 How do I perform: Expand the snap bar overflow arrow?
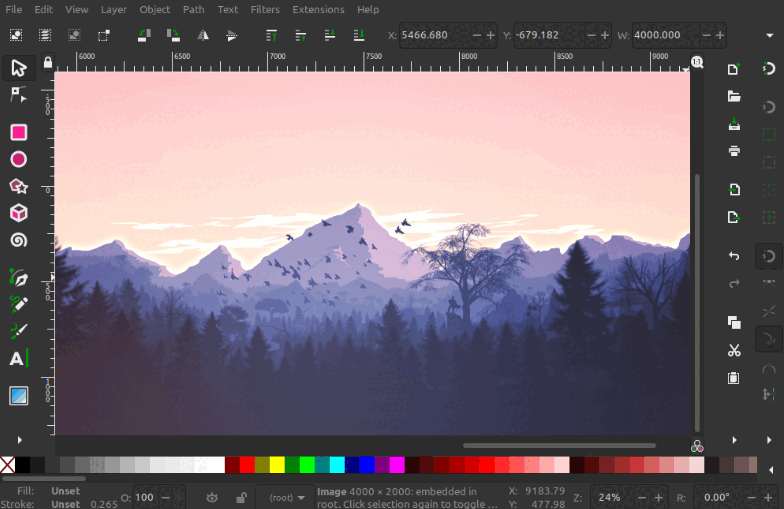(769, 440)
